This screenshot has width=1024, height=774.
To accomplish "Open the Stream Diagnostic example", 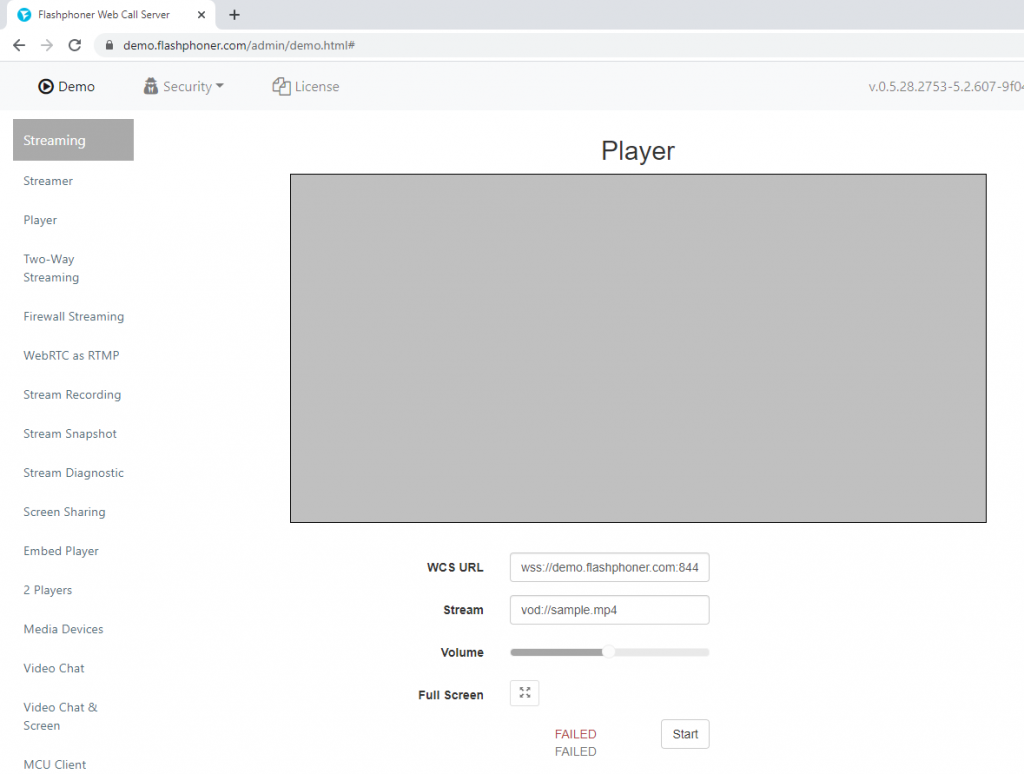I will (74, 473).
